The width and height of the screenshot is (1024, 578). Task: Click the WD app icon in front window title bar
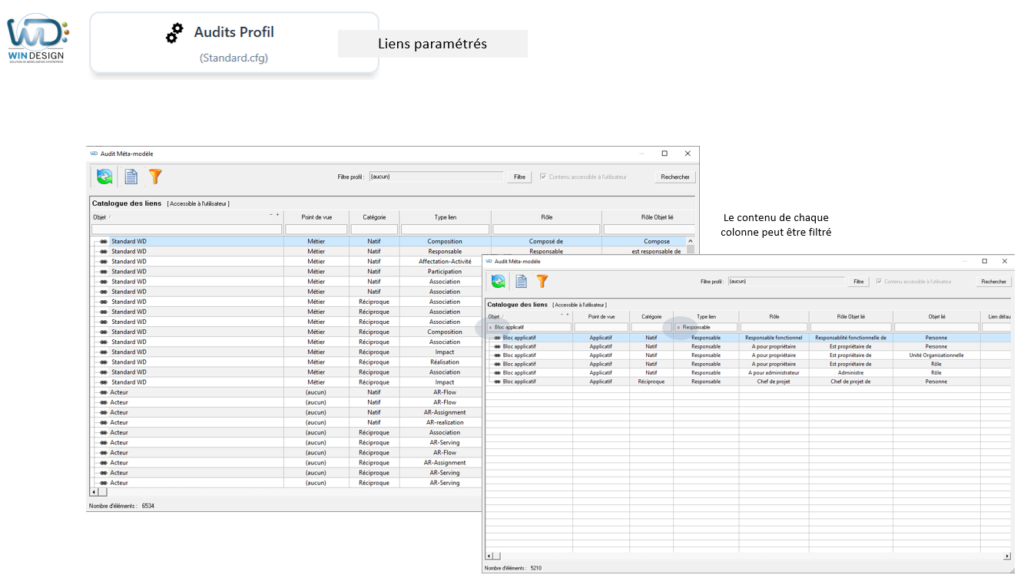tap(489, 261)
